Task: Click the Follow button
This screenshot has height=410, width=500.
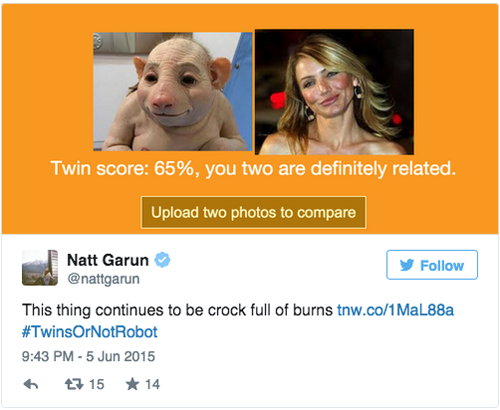Action: (432, 265)
